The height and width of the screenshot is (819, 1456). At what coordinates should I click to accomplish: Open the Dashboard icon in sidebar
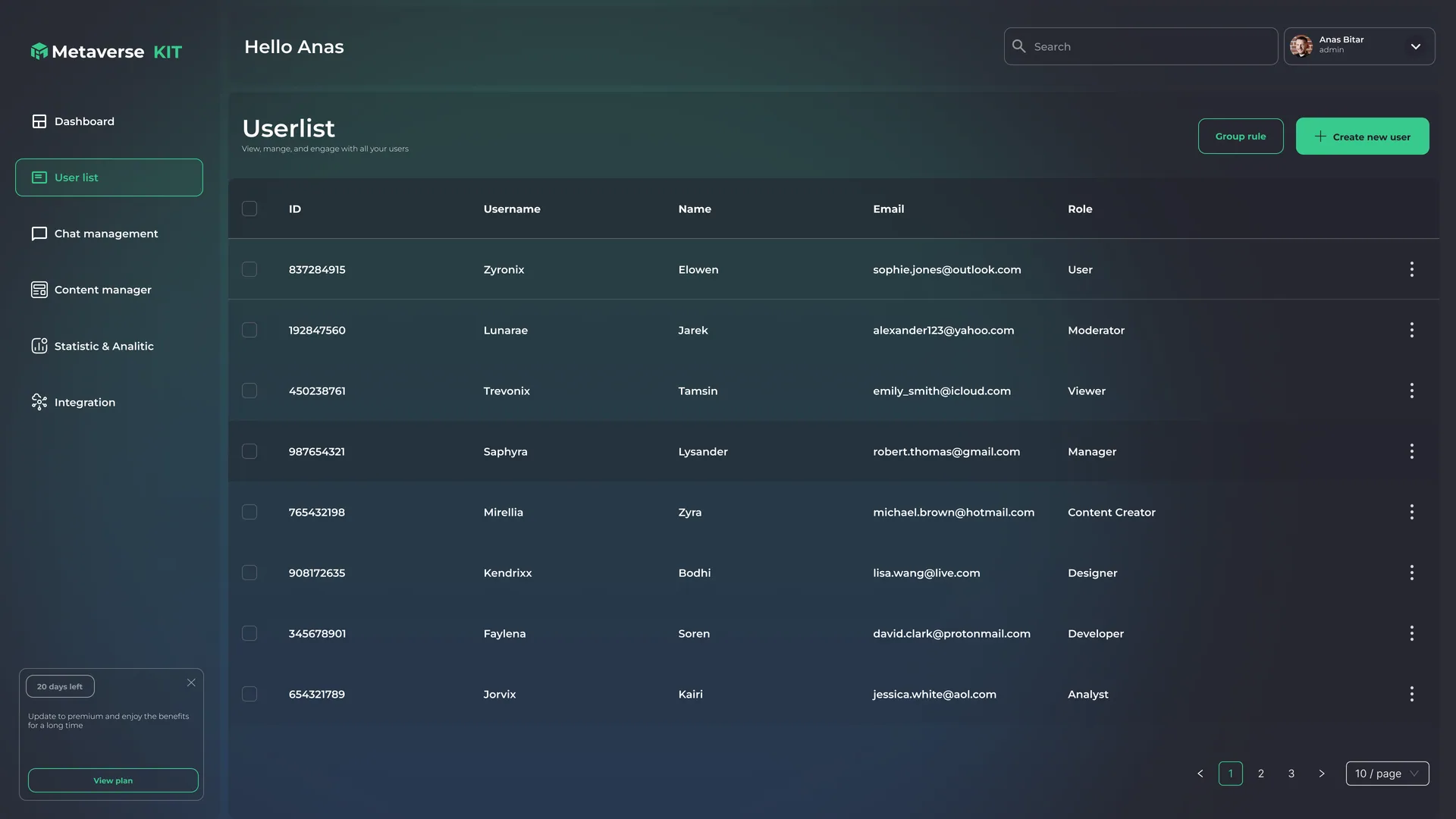click(x=39, y=121)
